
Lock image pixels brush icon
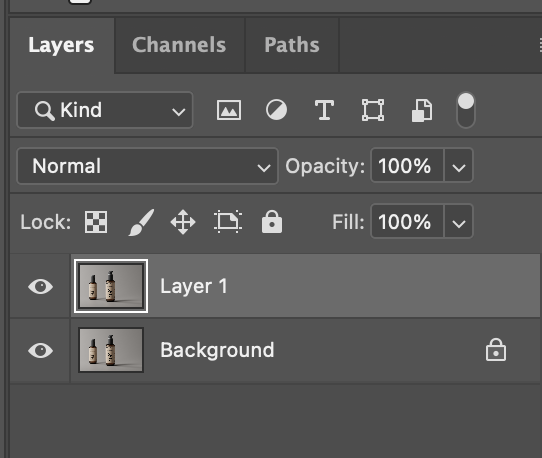[141, 222]
